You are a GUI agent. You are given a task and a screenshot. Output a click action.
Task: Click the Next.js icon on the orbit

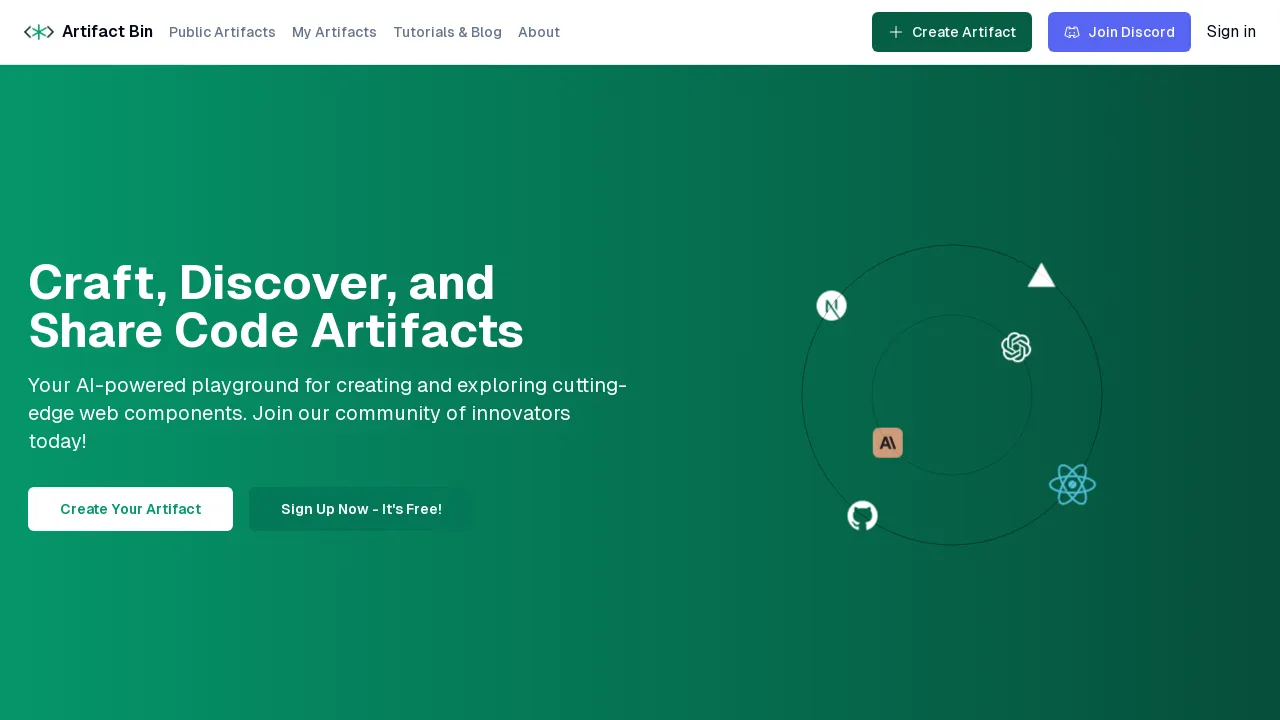click(832, 306)
